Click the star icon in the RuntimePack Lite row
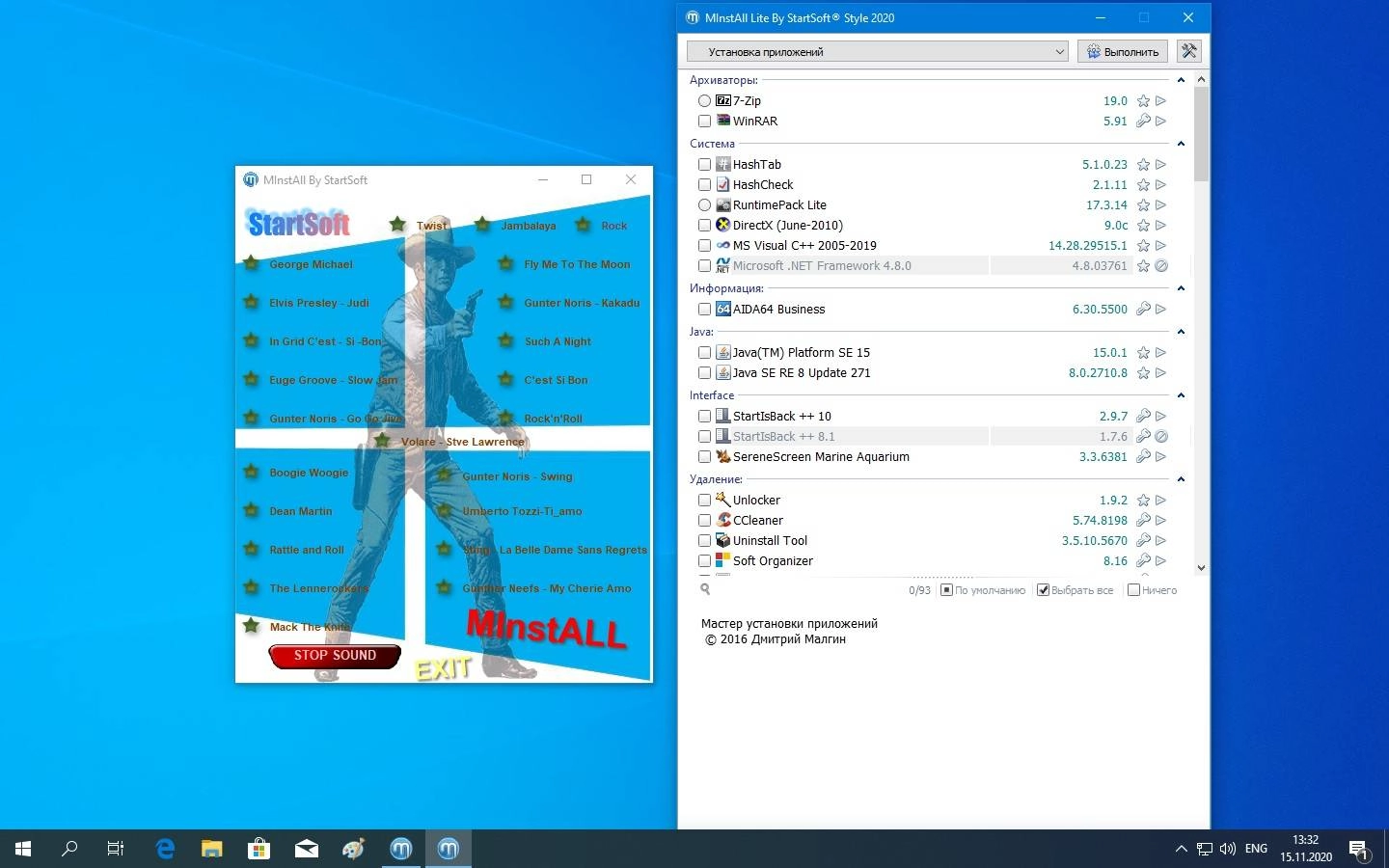Screen dimensions: 1389x868 click(x=1143, y=205)
